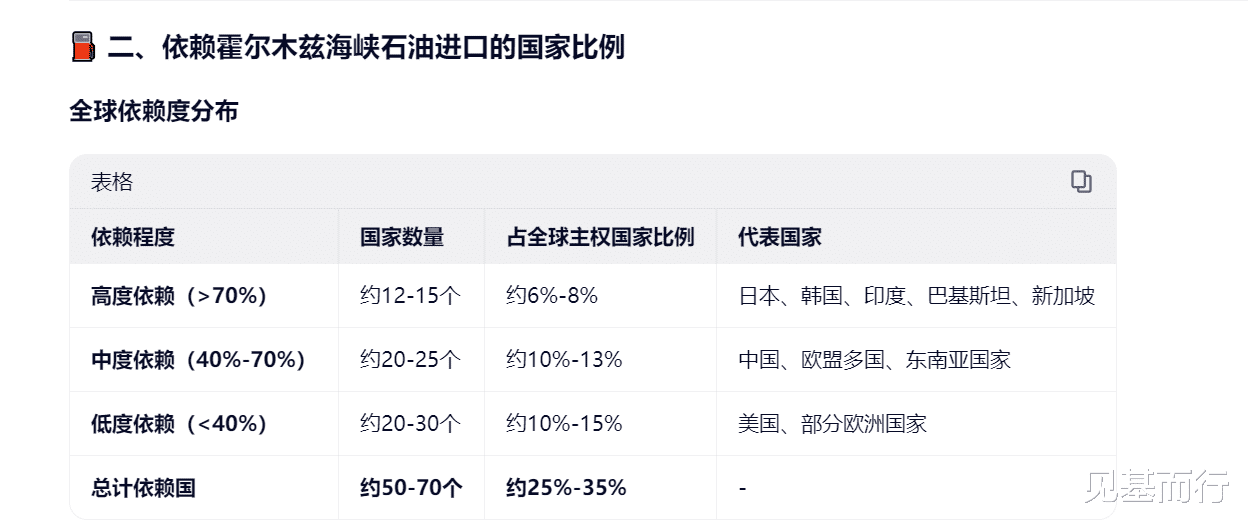Select the 国家数量 column header

402,237
